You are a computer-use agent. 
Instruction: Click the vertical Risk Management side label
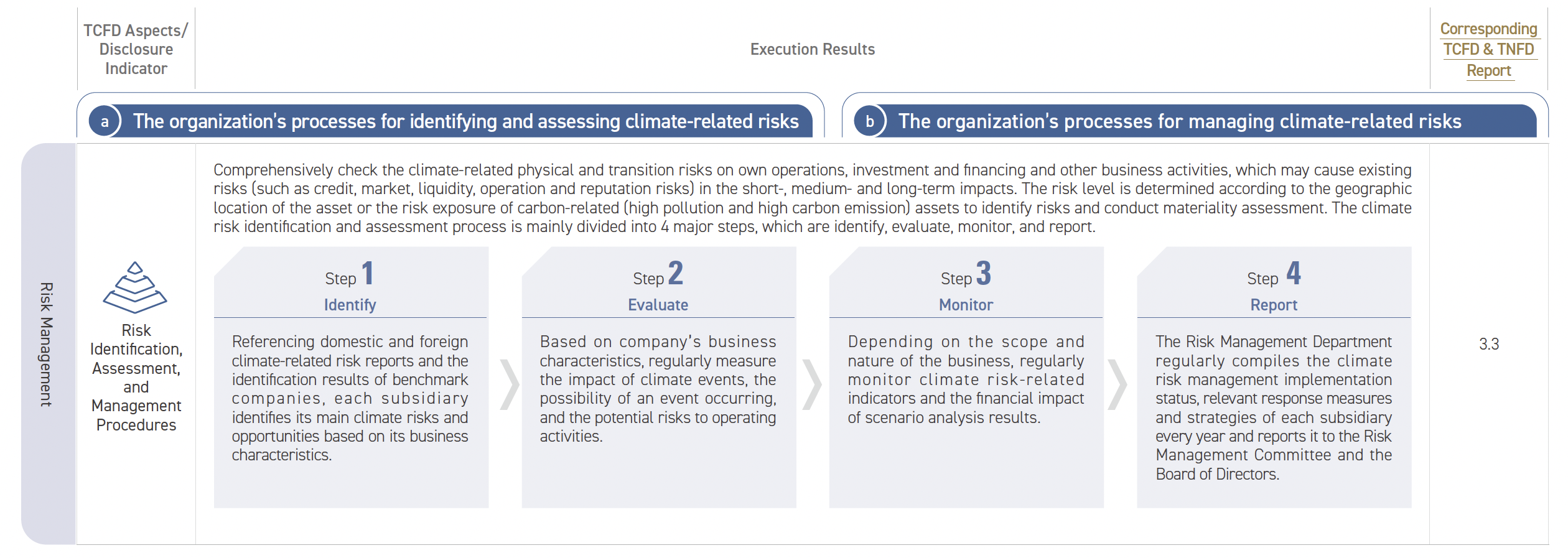47,344
